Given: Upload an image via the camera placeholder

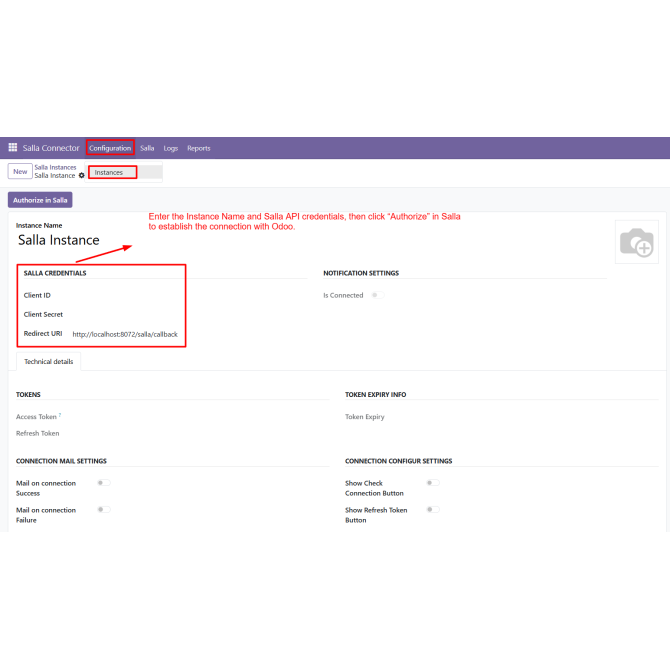Looking at the screenshot, I should (x=636, y=242).
